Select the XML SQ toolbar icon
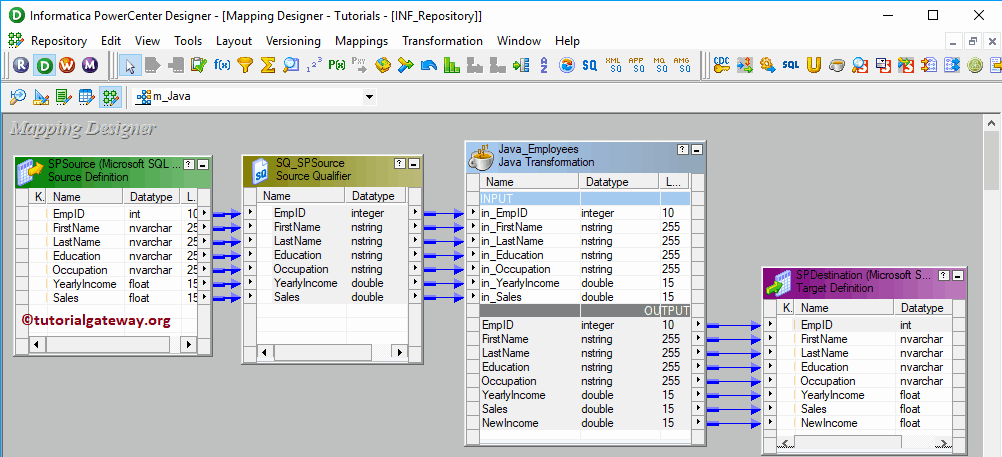The width and height of the screenshot is (1002, 457). 613,65
